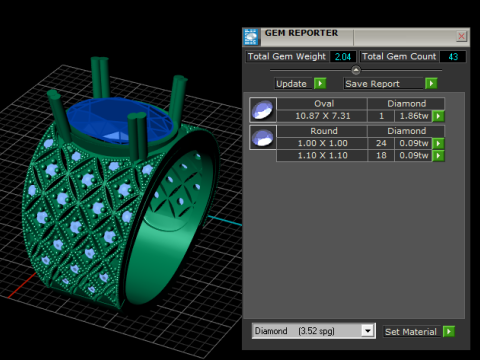Click the Total Gem Count value field
The image size is (480, 360).
pos(453,57)
